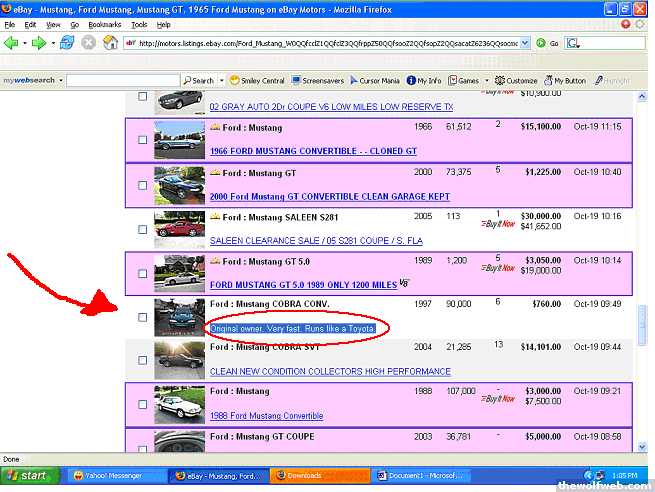Check the 1966 Mustang Convertible listing box
655x492 pixels.
pos(142,140)
